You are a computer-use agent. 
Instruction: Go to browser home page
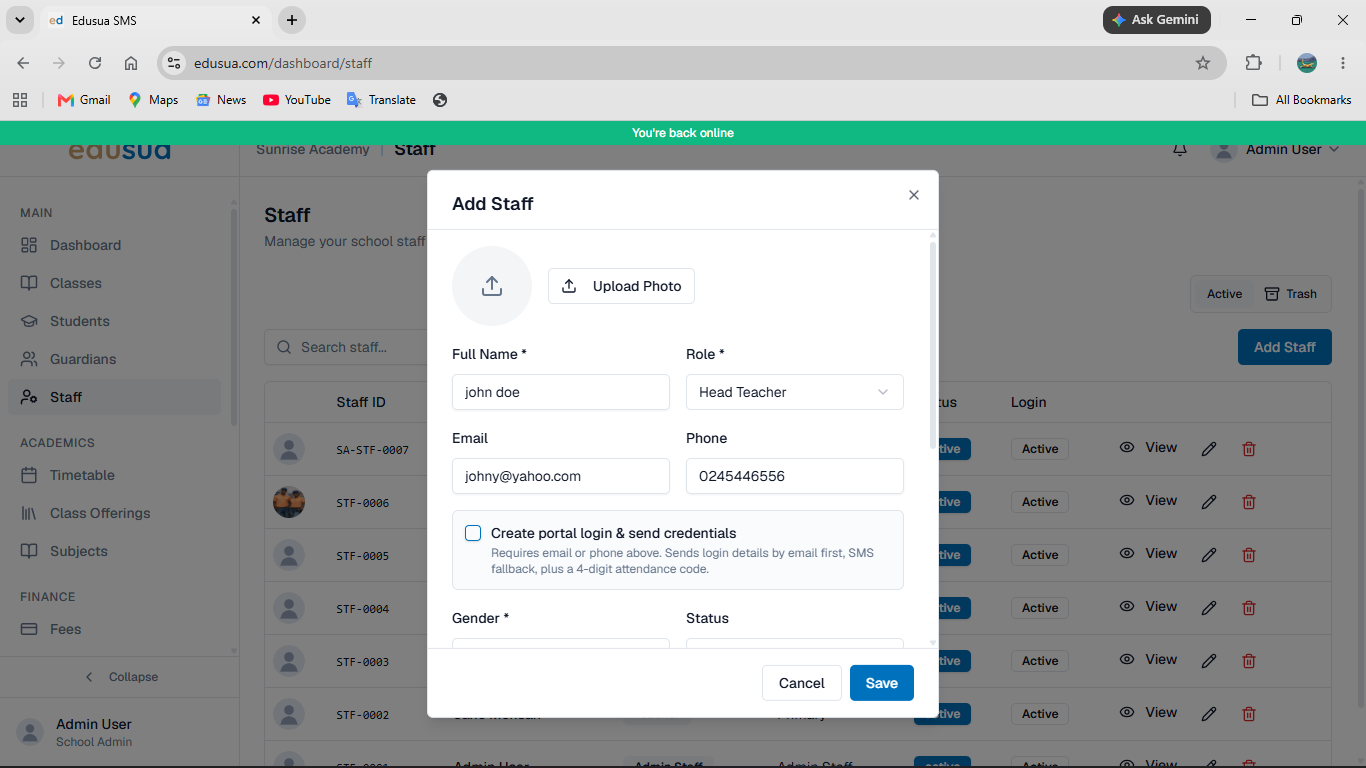pyautogui.click(x=131, y=63)
